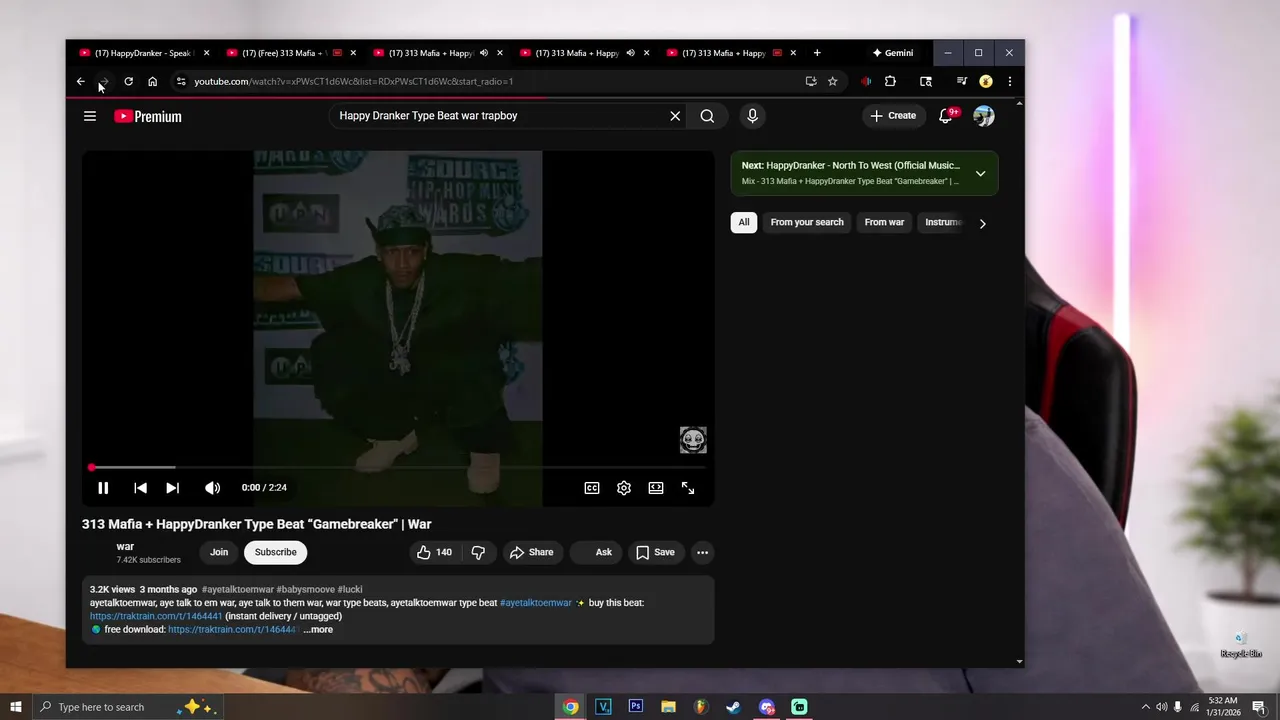Save video to a playlist
1280x720 pixels.
(x=656, y=552)
